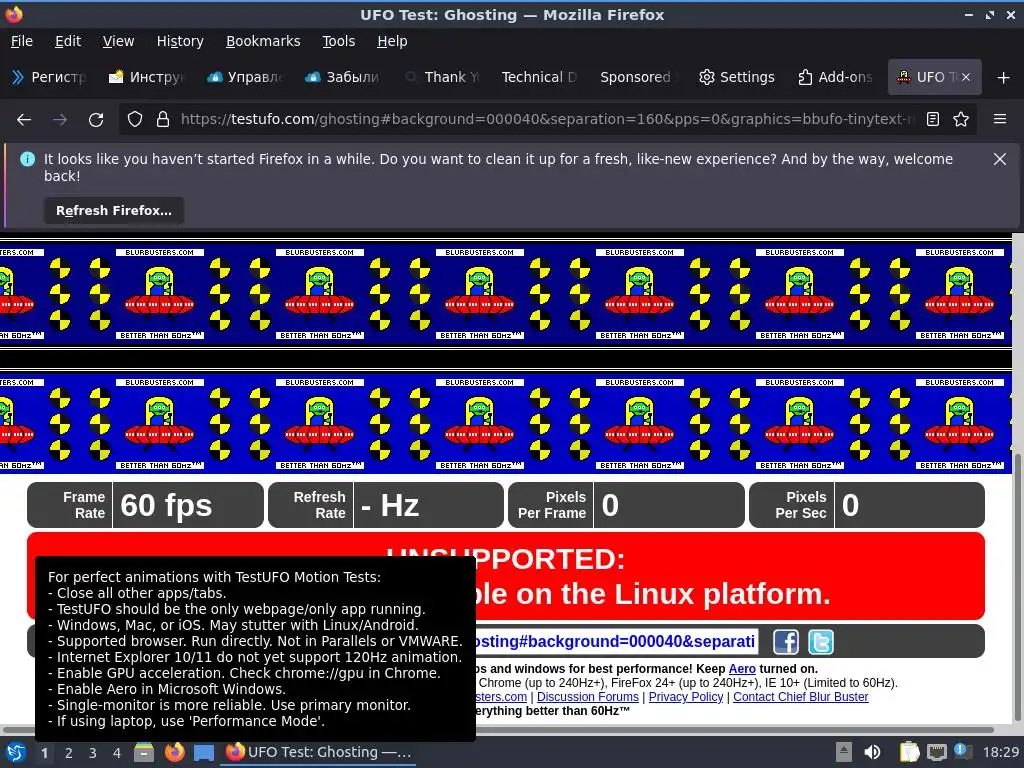Viewport: 1024px width, 768px height.
Task: Switch to the Забыли tab
Action: (x=343, y=77)
